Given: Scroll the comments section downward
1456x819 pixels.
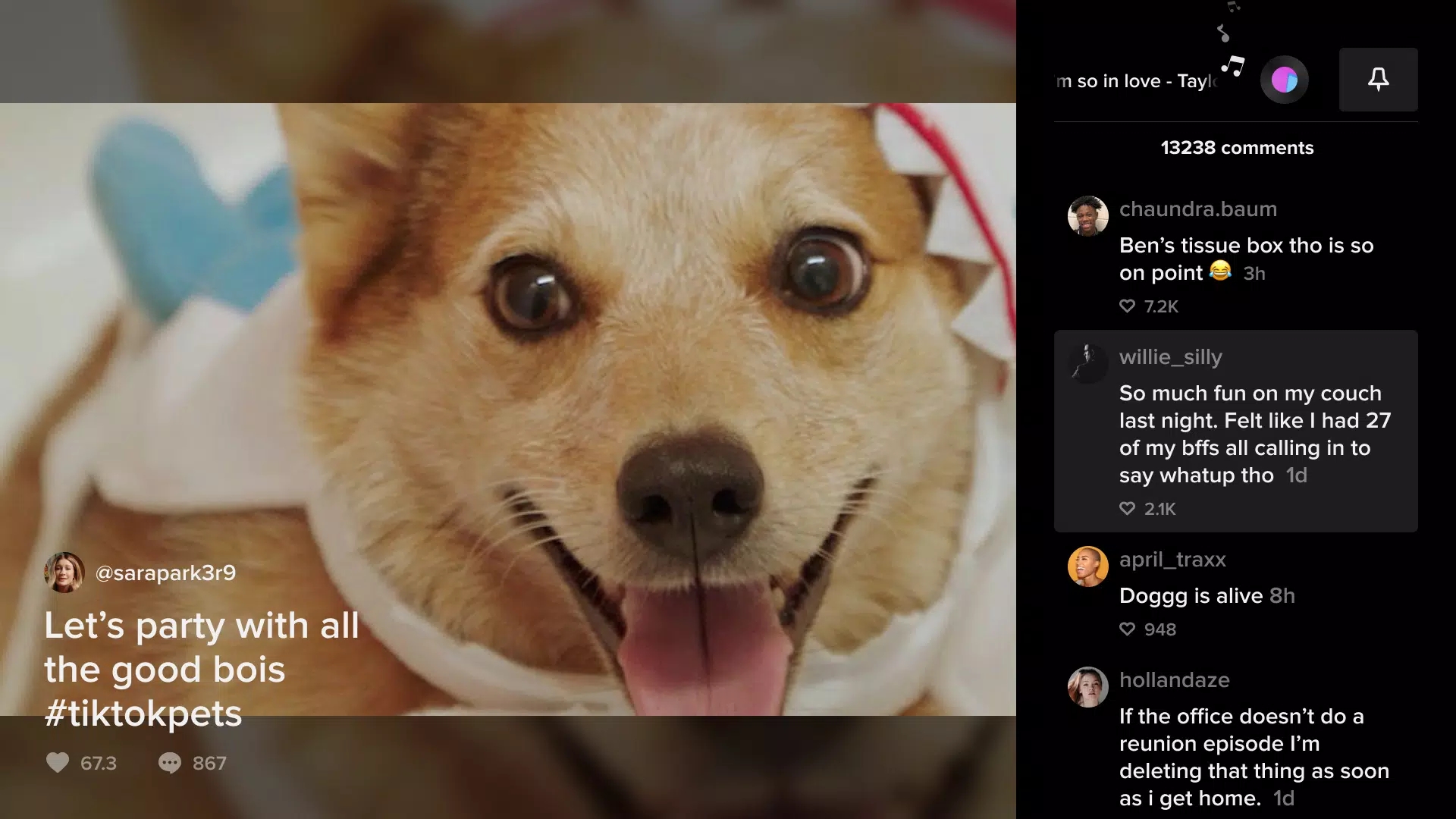Looking at the screenshot, I should (x=1237, y=500).
